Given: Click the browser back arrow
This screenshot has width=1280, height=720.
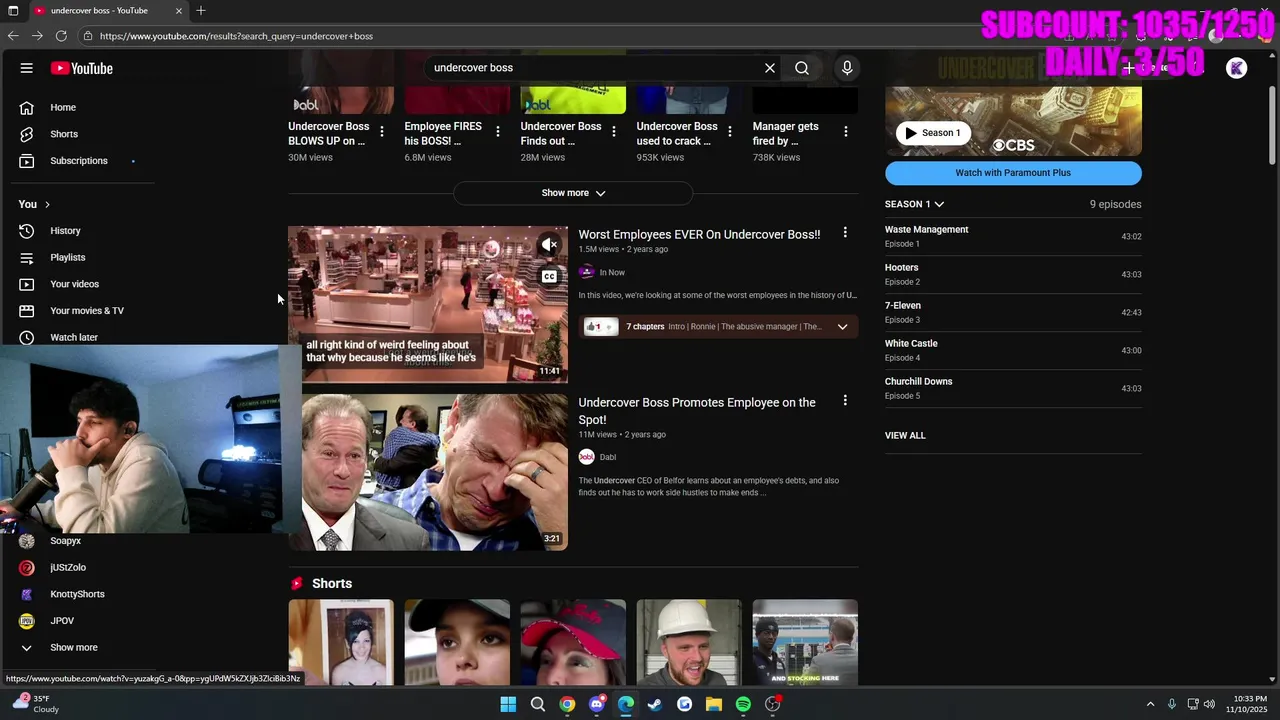Looking at the screenshot, I should coord(13,36).
